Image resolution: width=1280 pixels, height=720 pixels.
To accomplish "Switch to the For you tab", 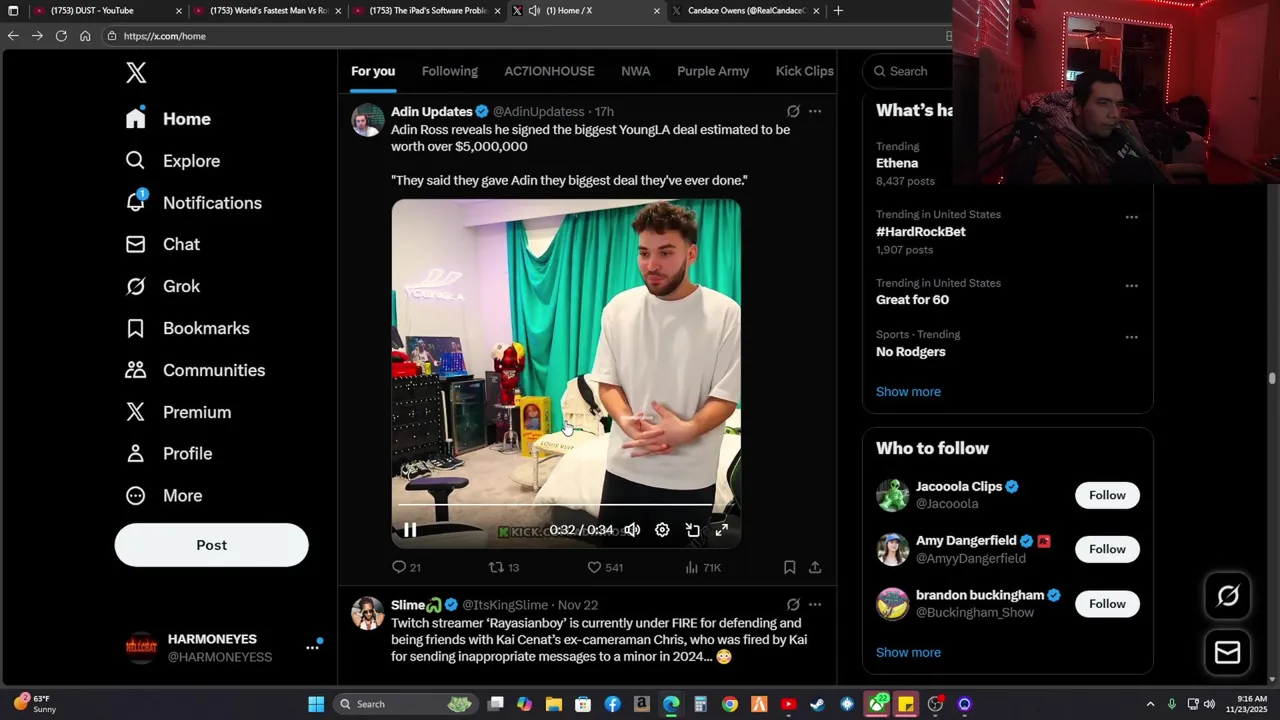I will pos(373,71).
